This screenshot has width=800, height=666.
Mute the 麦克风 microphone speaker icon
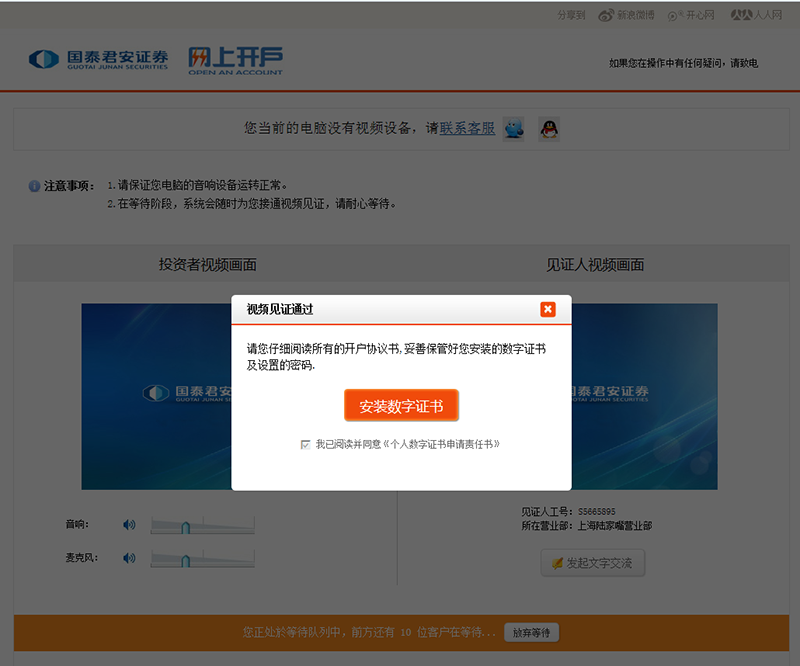coord(129,557)
